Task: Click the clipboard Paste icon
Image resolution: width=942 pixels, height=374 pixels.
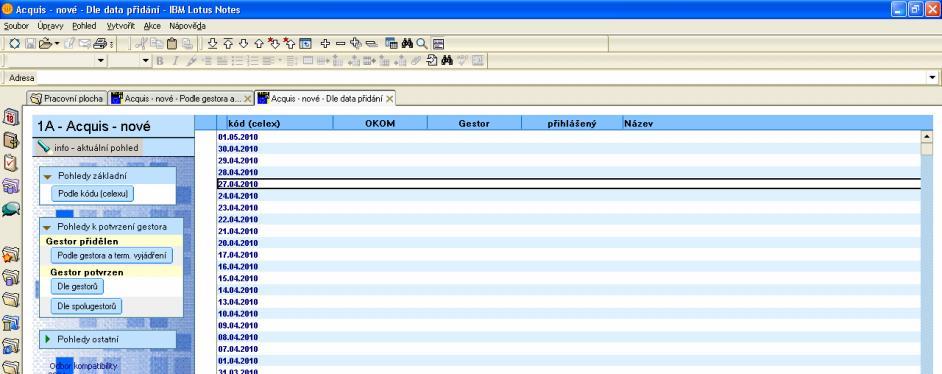Action: (172, 44)
